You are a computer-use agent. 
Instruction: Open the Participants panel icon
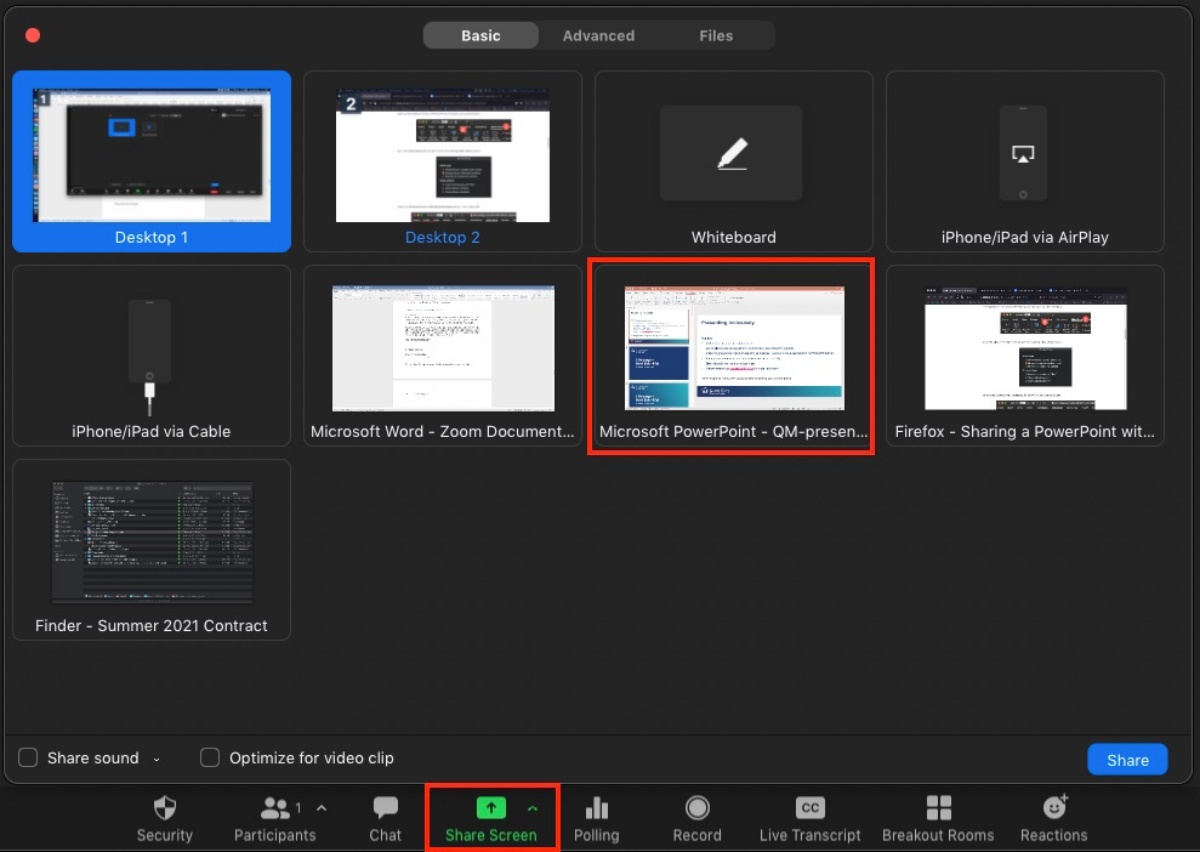tap(273, 808)
